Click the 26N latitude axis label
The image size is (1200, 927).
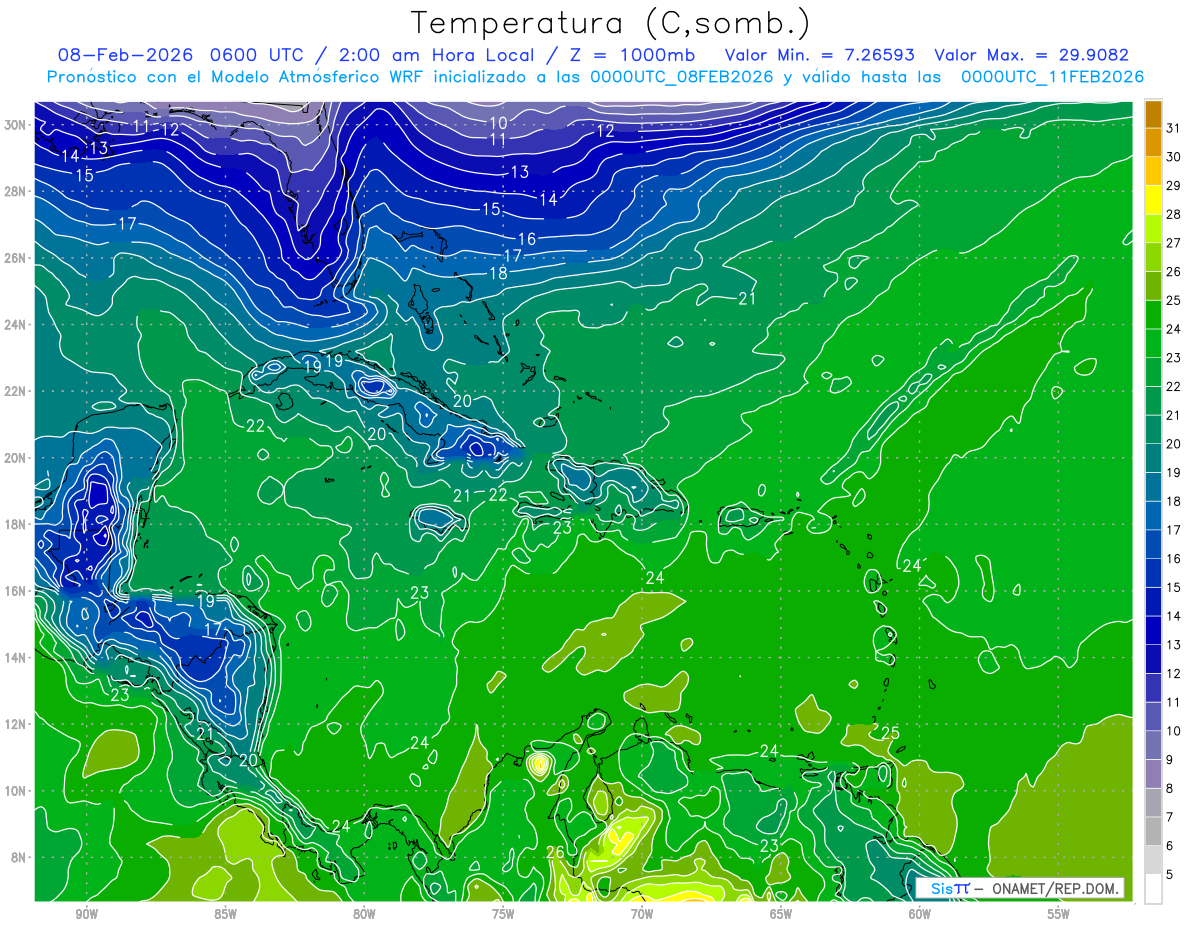(15, 258)
